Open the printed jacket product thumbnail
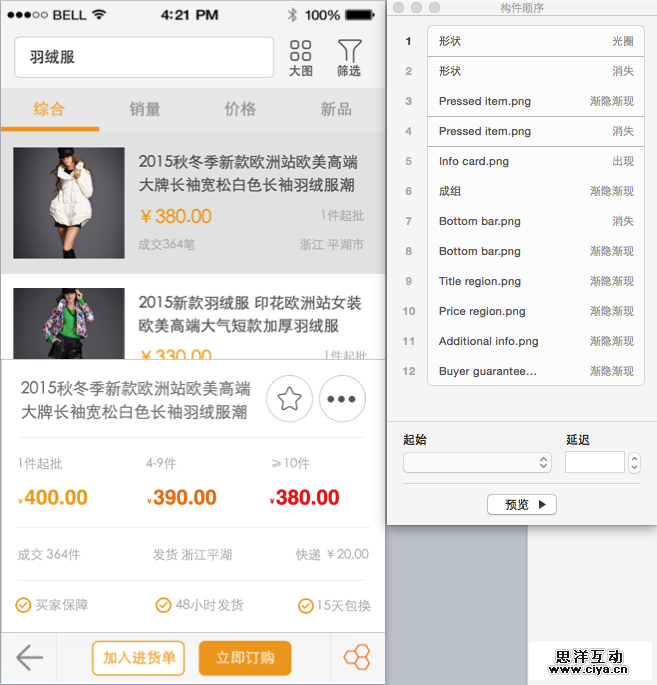This screenshot has height=685, width=657. (69, 323)
